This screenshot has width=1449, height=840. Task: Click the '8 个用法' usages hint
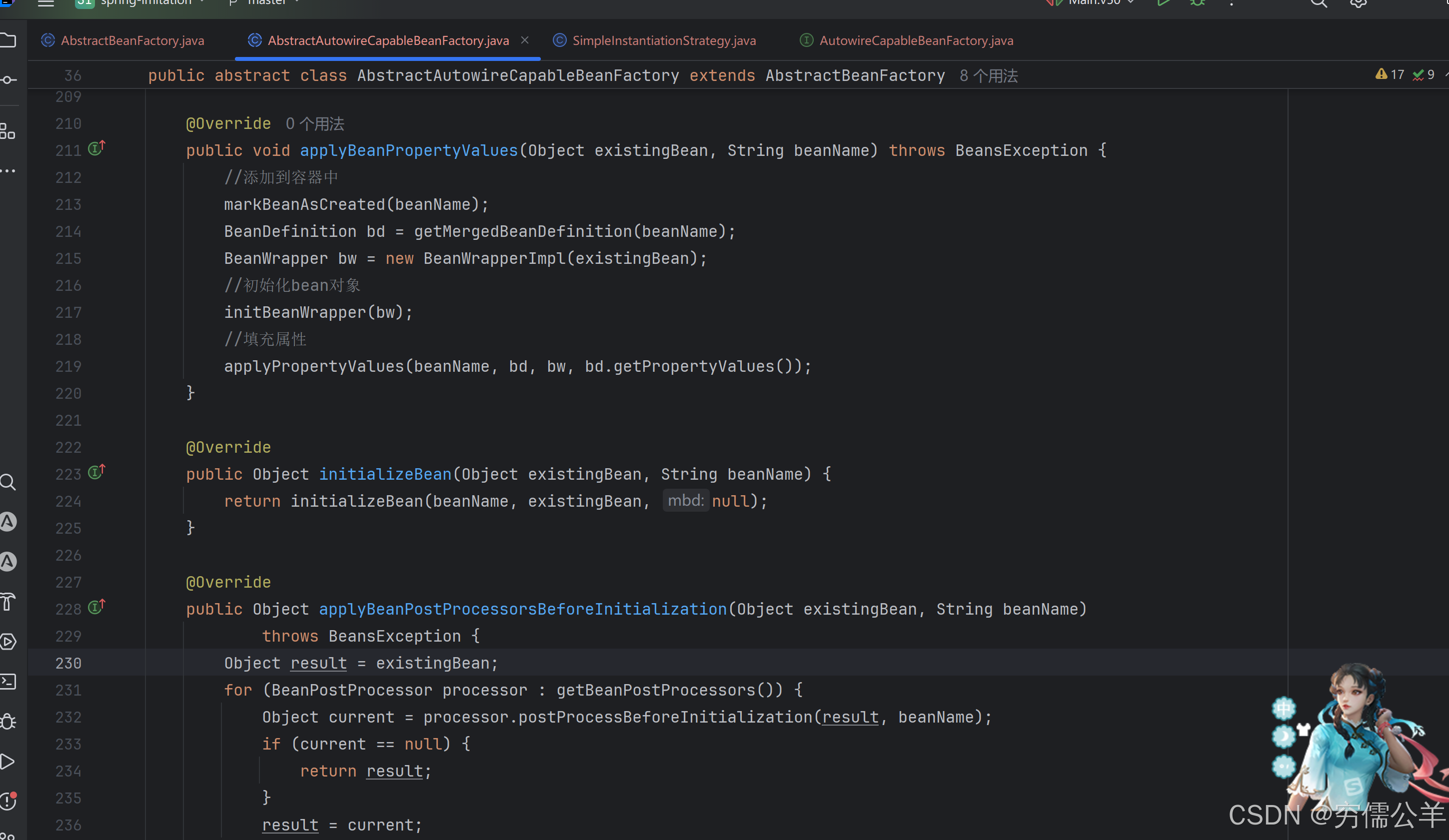pyautogui.click(x=989, y=76)
